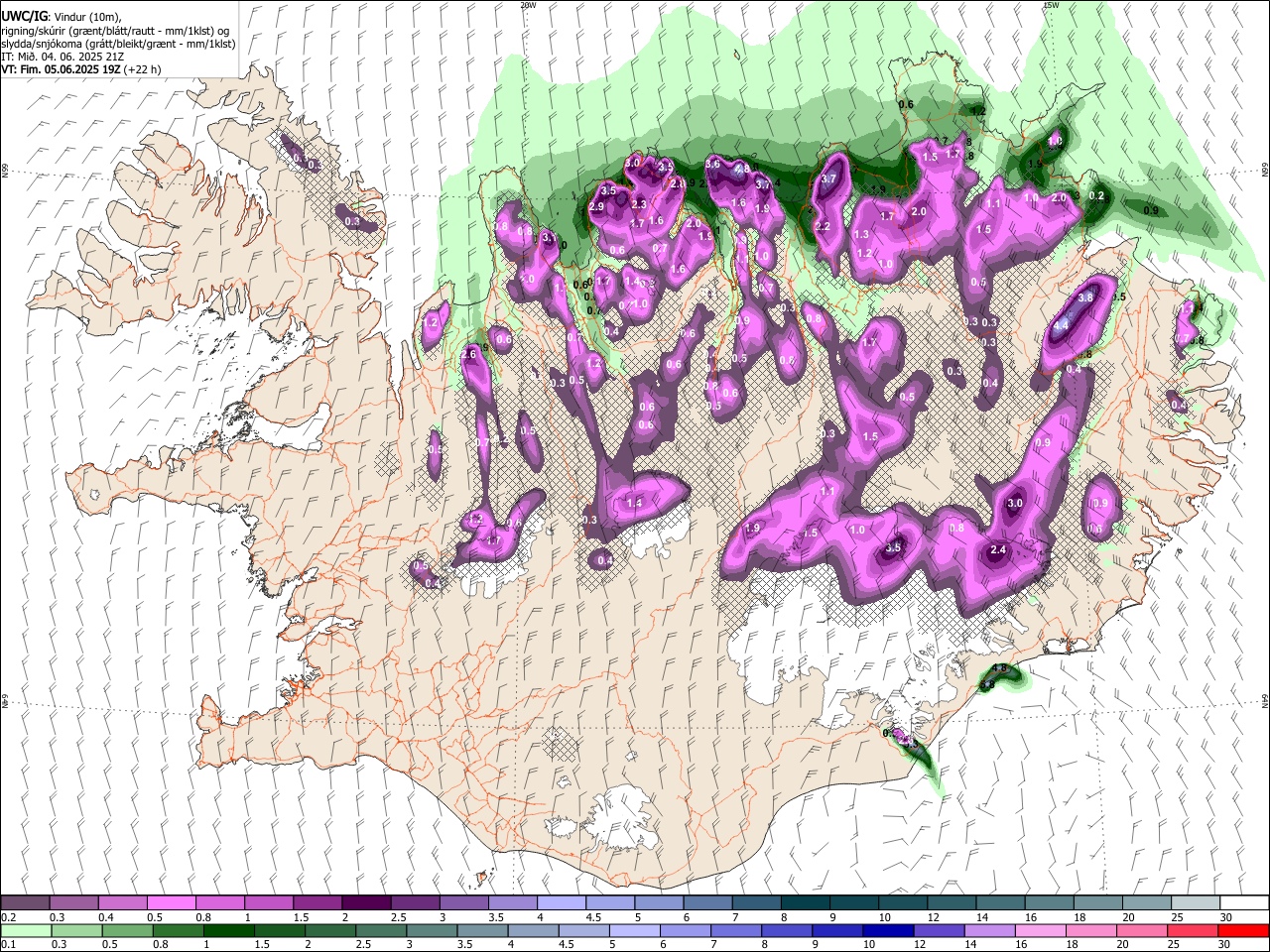Image resolution: width=1270 pixels, height=952 pixels.
Task: Click the '4.4' snowfall value on the map
Action: (x=1062, y=325)
